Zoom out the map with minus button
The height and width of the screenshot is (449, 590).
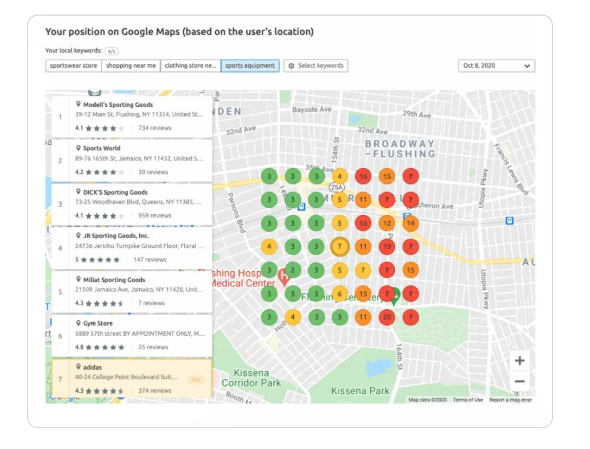coord(520,381)
